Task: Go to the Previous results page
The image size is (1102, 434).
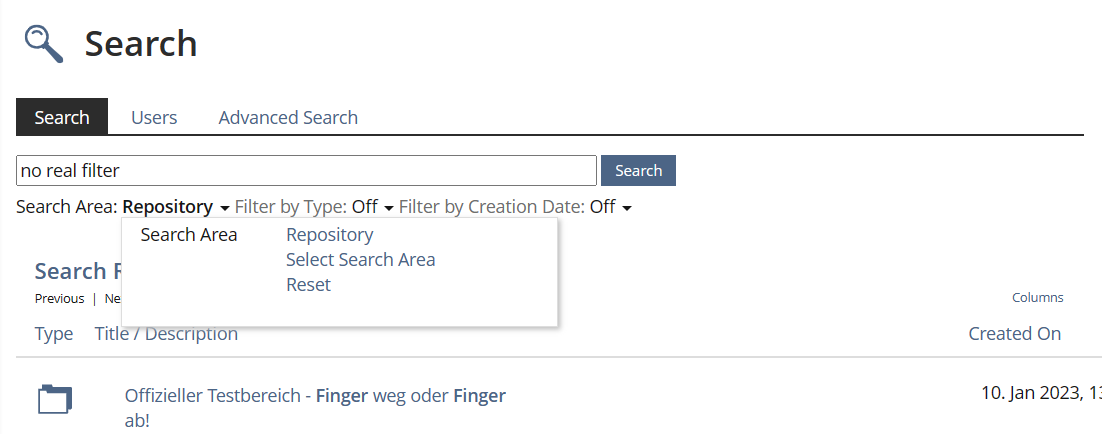Action: [x=59, y=298]
